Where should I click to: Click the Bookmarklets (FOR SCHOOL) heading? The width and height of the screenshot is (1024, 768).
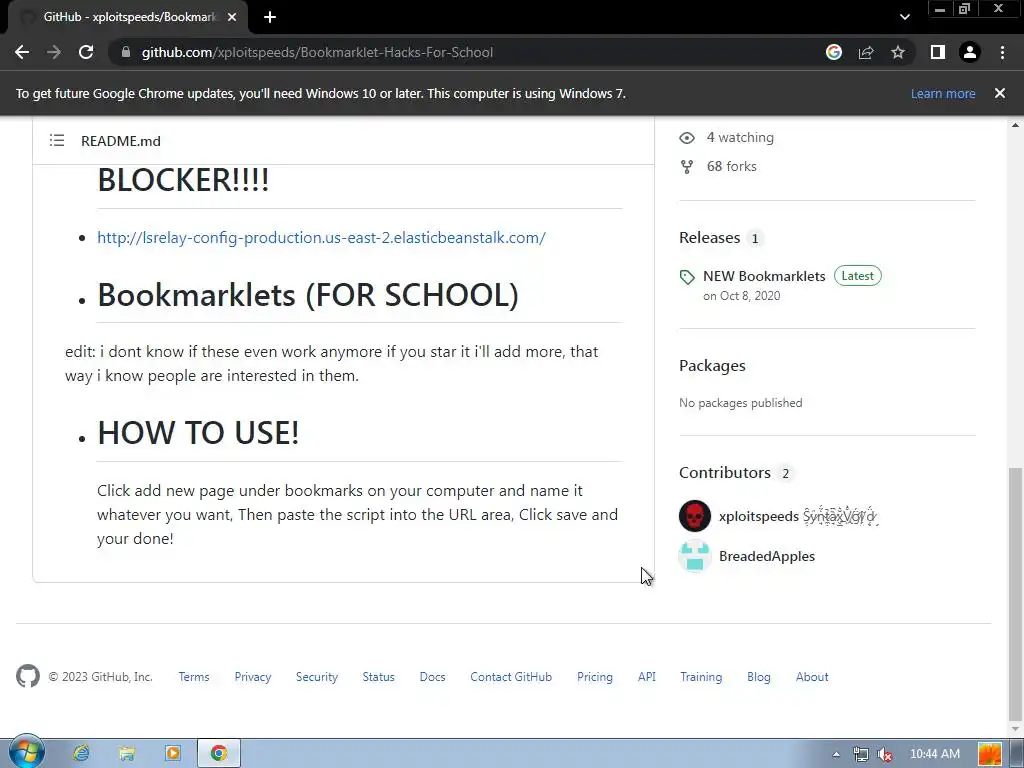pos(308,295)
